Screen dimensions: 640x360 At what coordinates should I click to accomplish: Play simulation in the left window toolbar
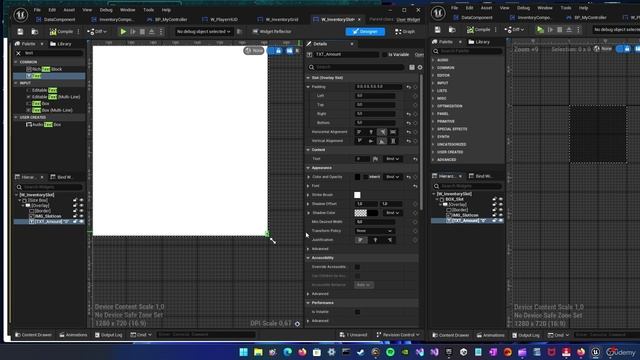pyautogui.click(x=123, y=31)
